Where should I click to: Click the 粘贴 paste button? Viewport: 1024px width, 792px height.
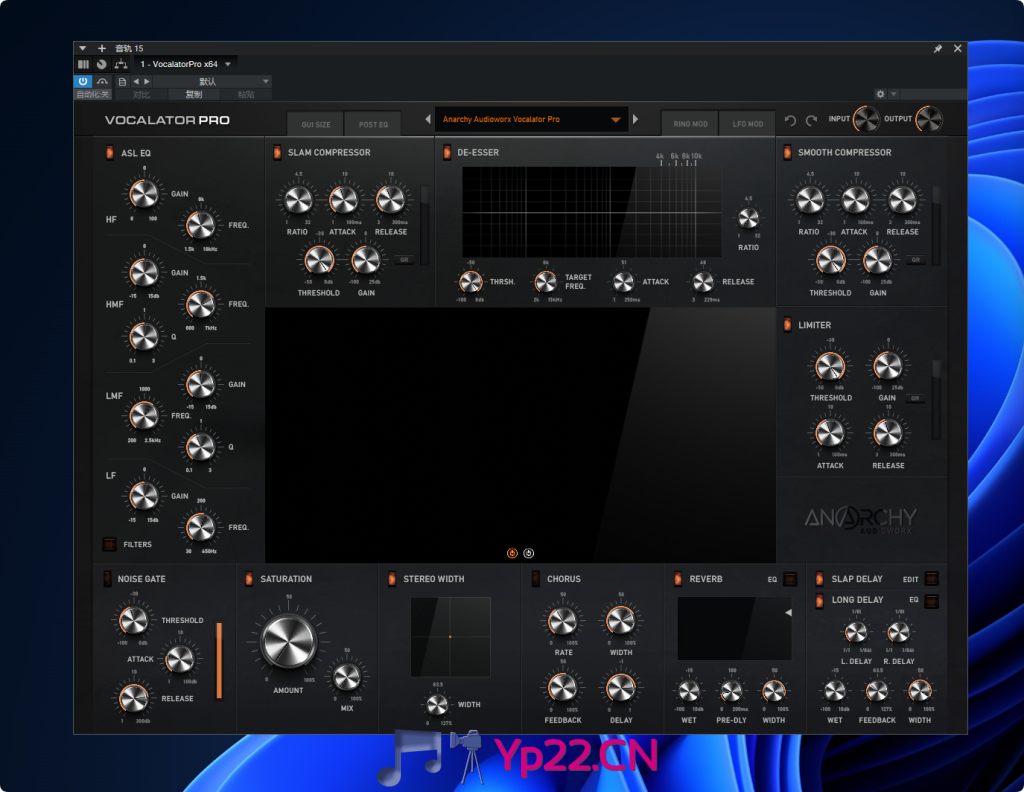coord(246,95)
